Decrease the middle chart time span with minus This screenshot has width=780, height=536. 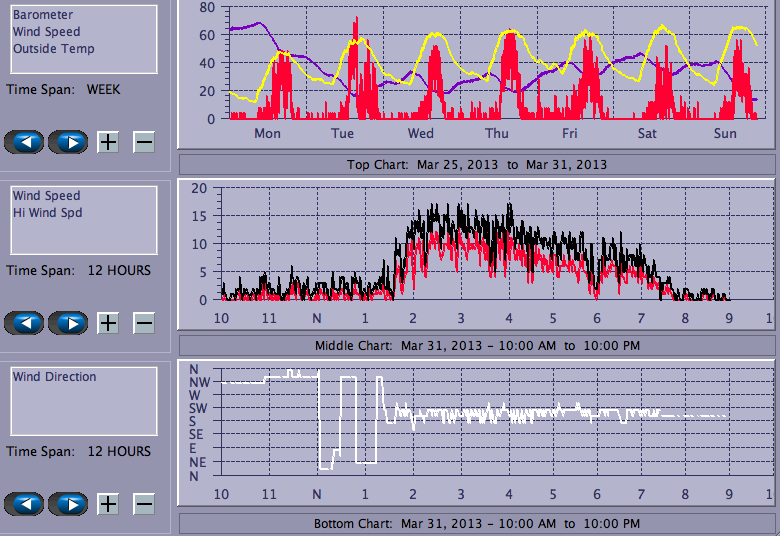(144, 323)
